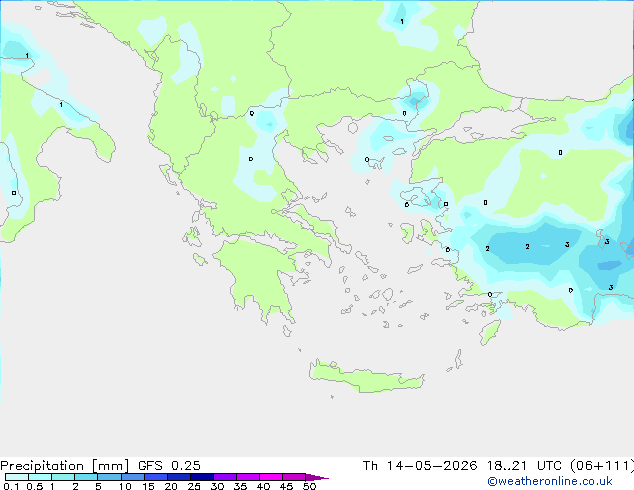This screenshot has height=490, width=634.
Task: Pick the purple swatch between 30 and 35
Action: (225, 477)
